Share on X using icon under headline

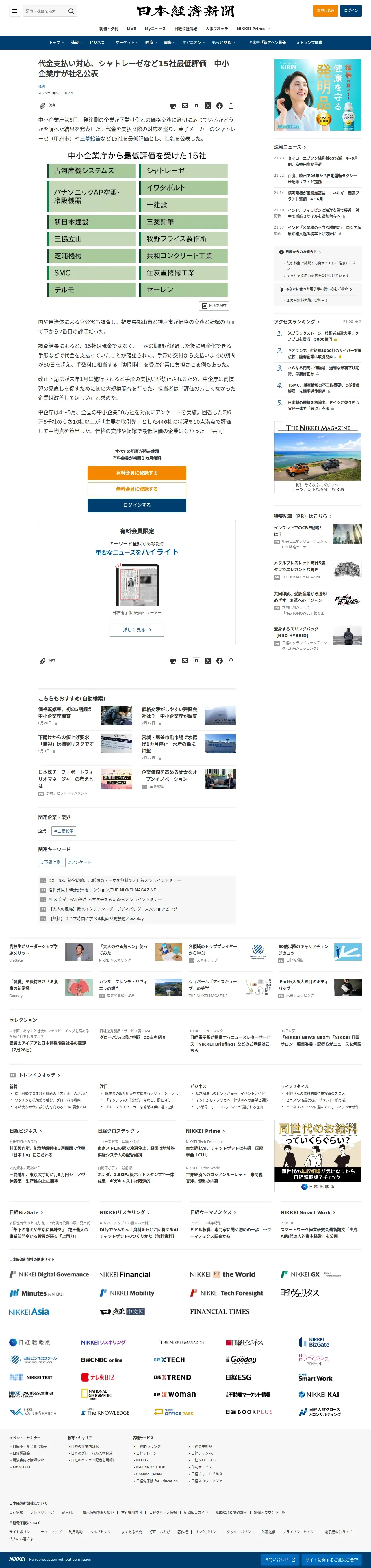point(208,105)
